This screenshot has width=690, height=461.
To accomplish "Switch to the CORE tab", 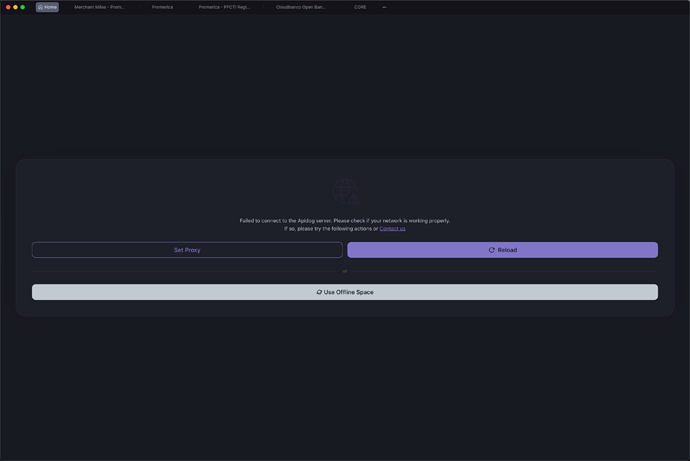I will point(360,7).
